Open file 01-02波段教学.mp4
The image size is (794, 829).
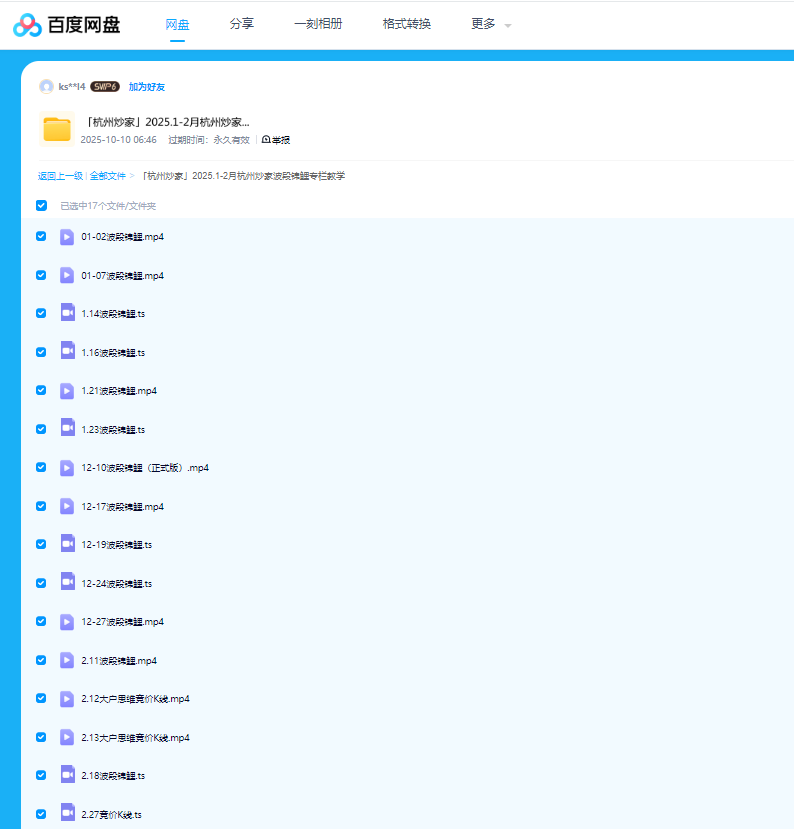pyautogui.click(x=123, y=237)
